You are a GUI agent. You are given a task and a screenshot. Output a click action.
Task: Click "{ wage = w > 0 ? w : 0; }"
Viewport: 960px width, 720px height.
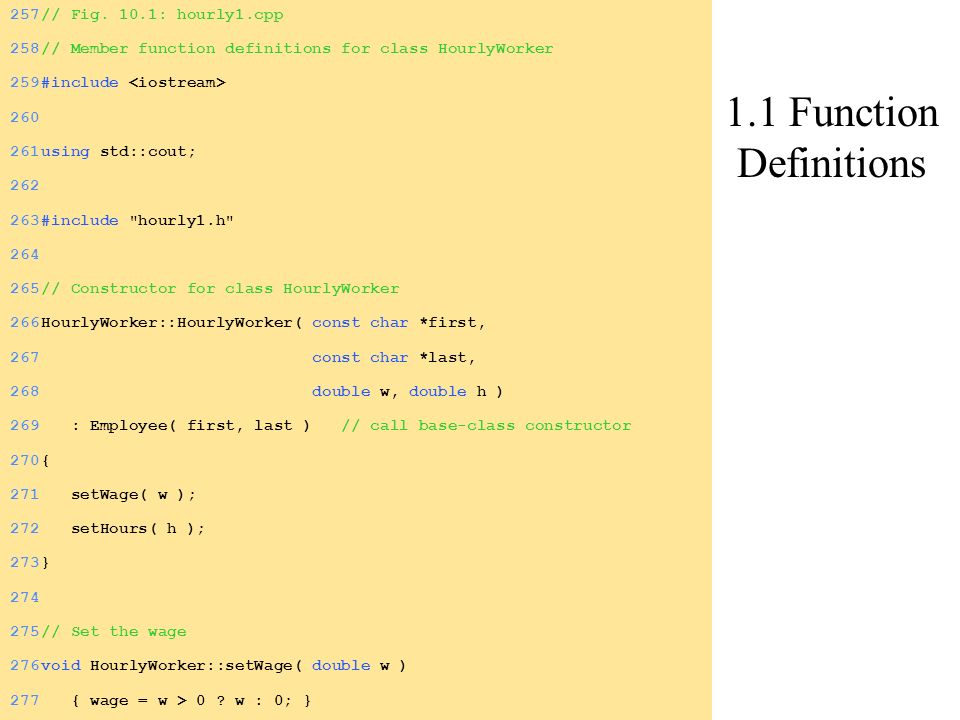(x=191, y=700)
